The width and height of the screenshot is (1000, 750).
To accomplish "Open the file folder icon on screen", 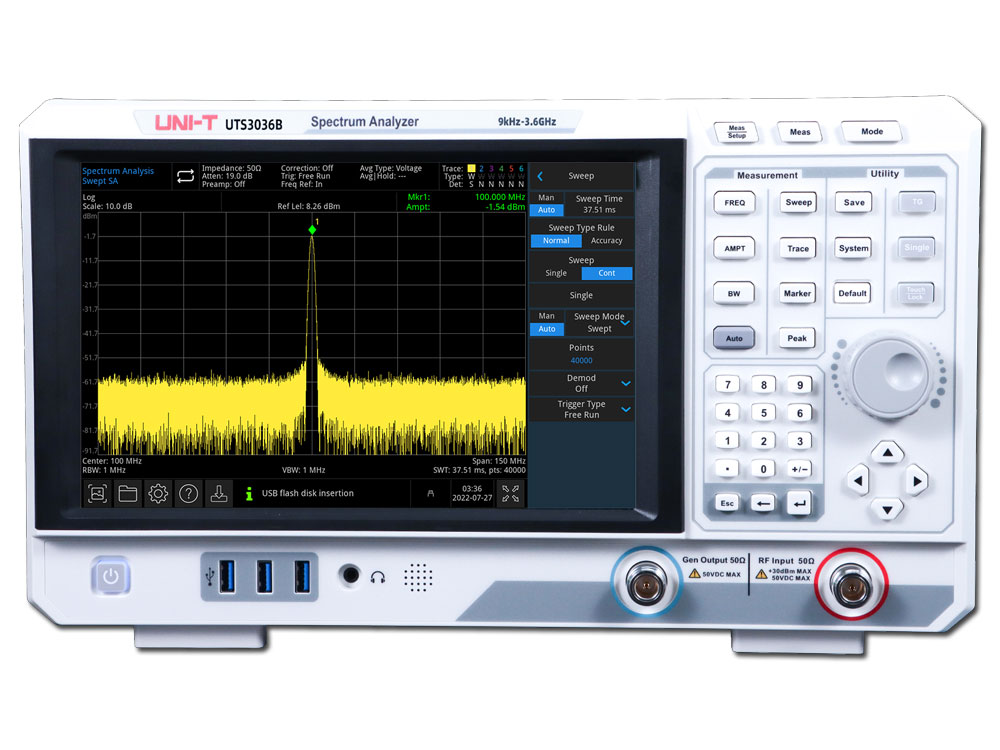I will tap(128, 494).
